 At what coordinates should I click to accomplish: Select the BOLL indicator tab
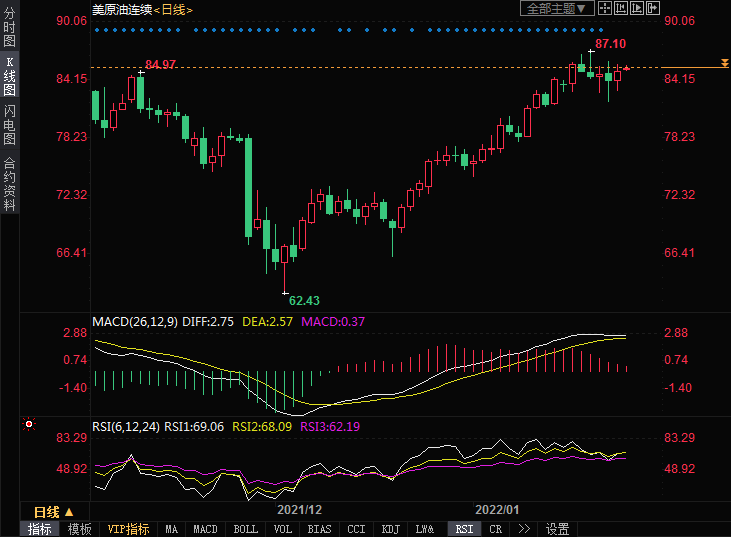click(245, 529)
